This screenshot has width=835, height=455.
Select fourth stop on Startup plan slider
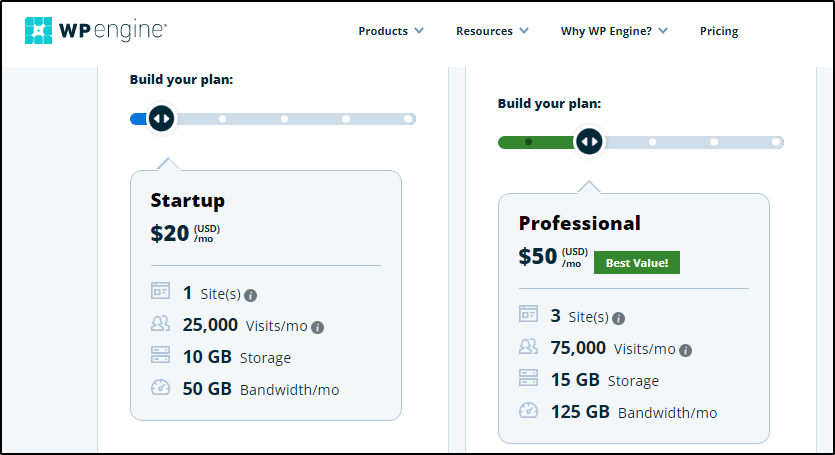tap(346, 119)
